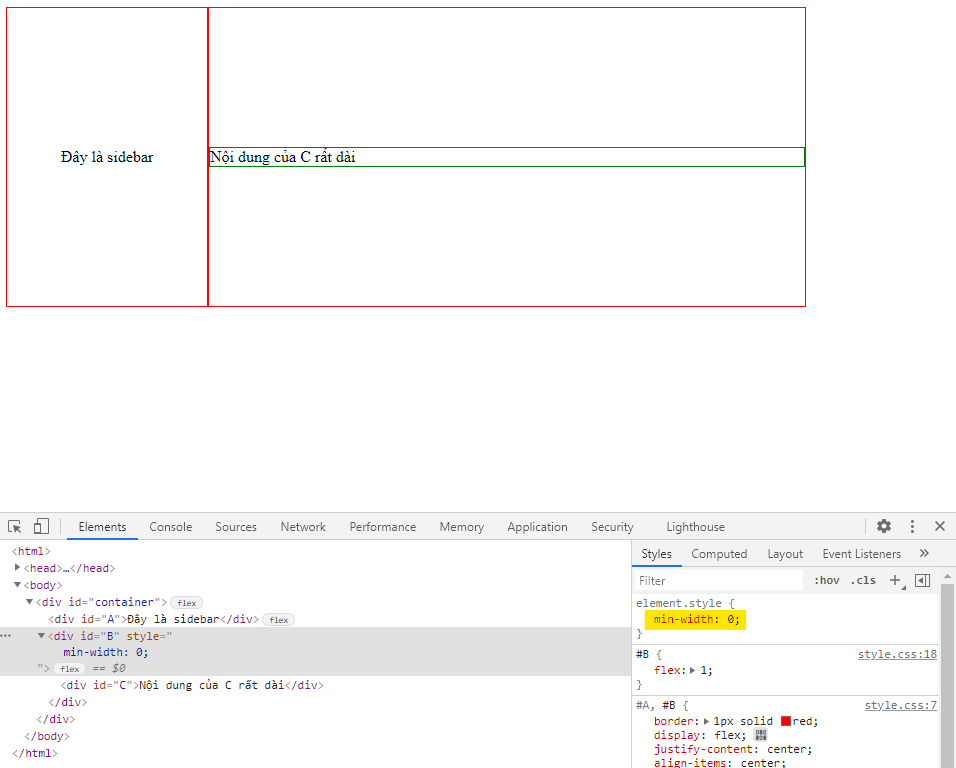Click the #A, #B selector text
This screenshot has width=956, height=768.
point(655,705)
